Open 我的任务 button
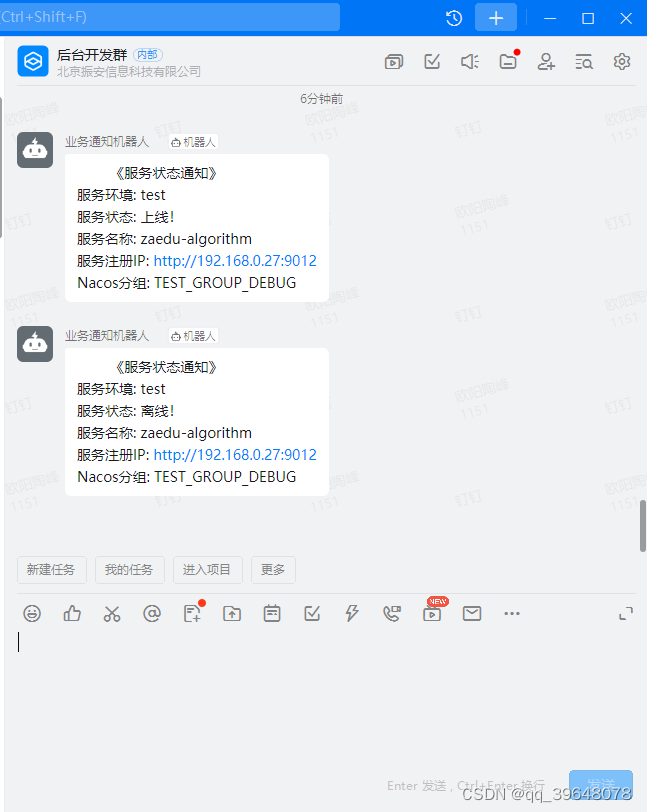647x812 pixels. [130, 570]
